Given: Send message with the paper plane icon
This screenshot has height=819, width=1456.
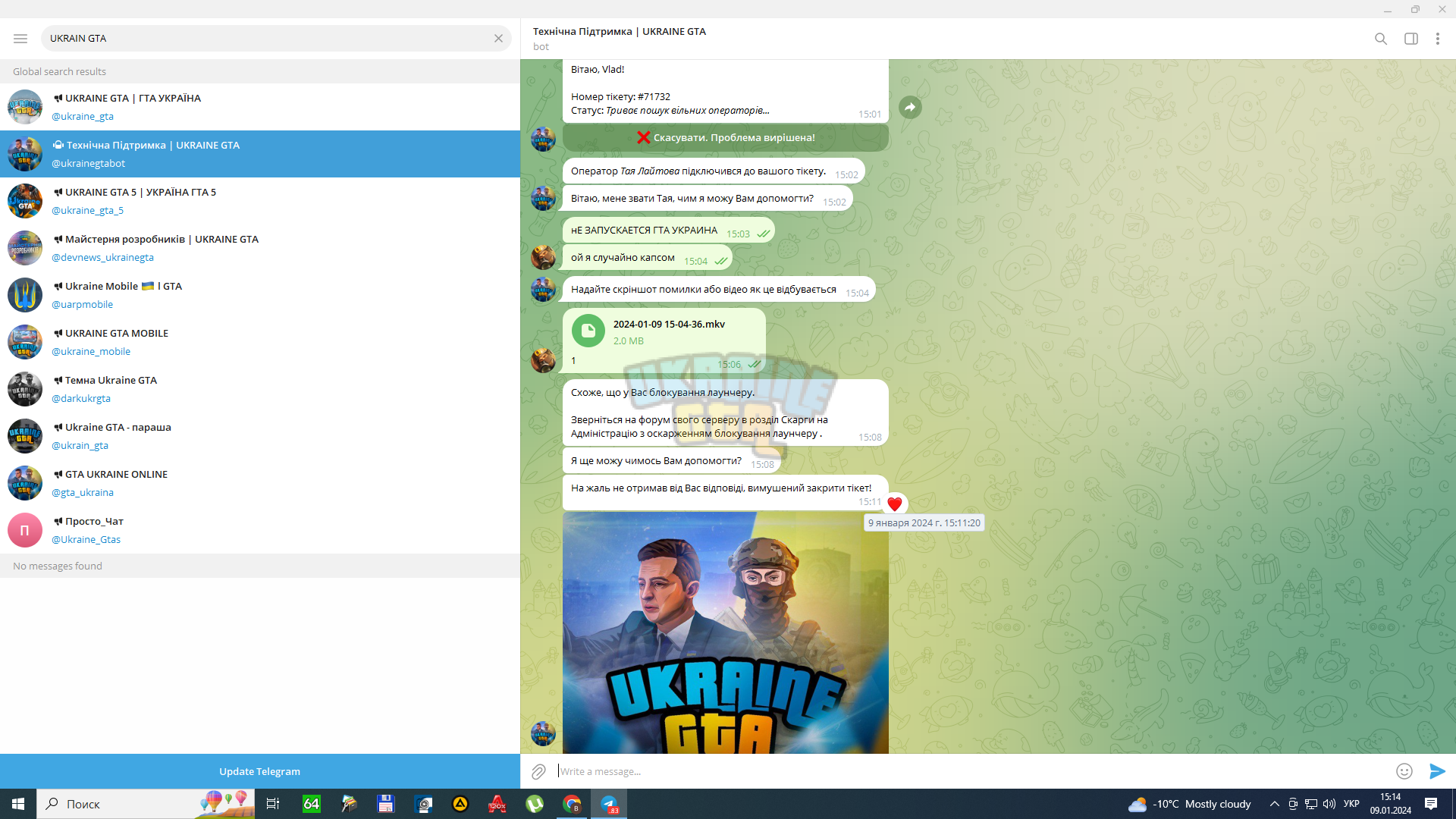Looking at the screenshot, I should [1437, 772].
